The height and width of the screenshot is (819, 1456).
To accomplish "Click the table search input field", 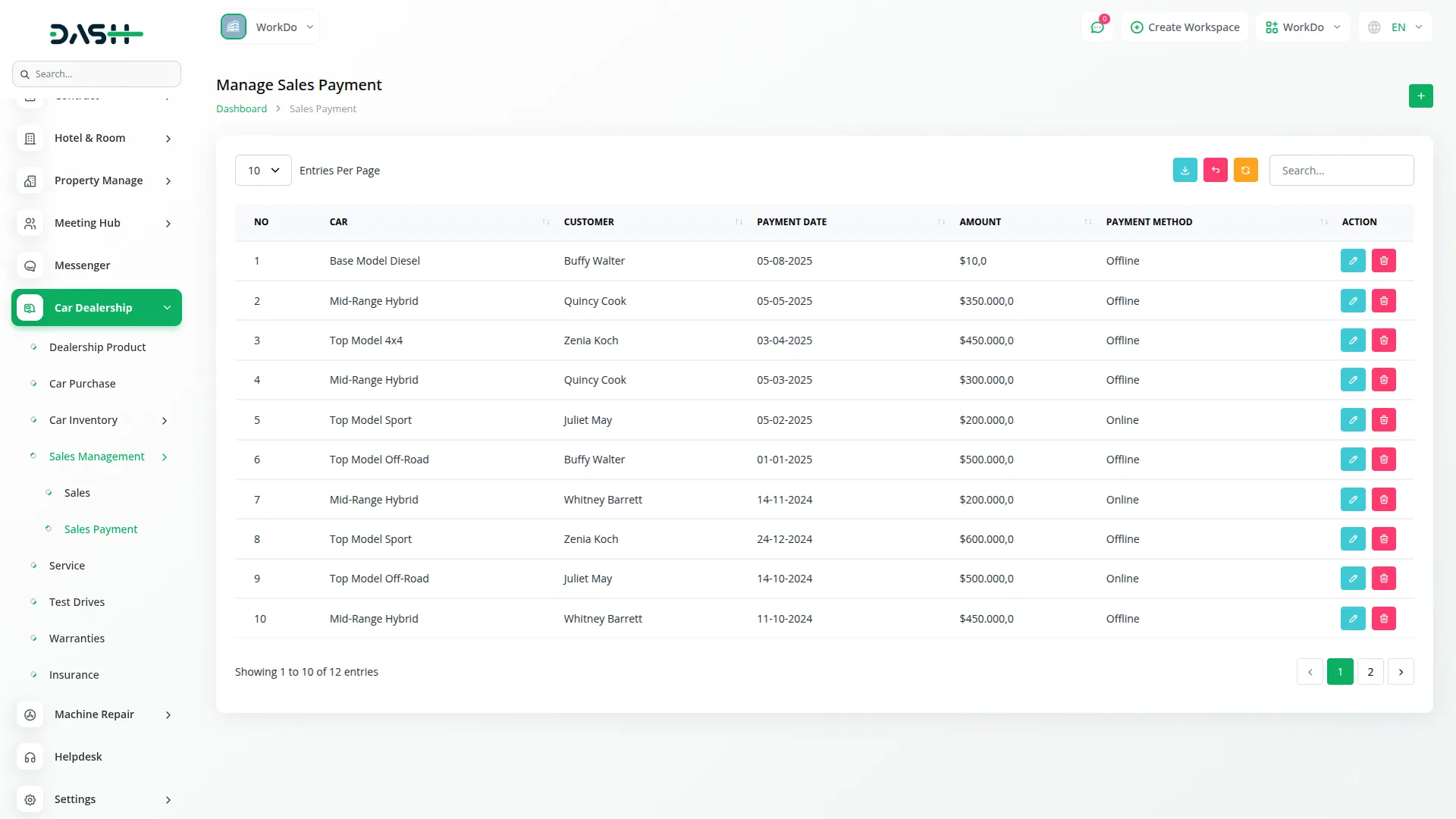I will pyautogui.click(x=1341, y=171).
